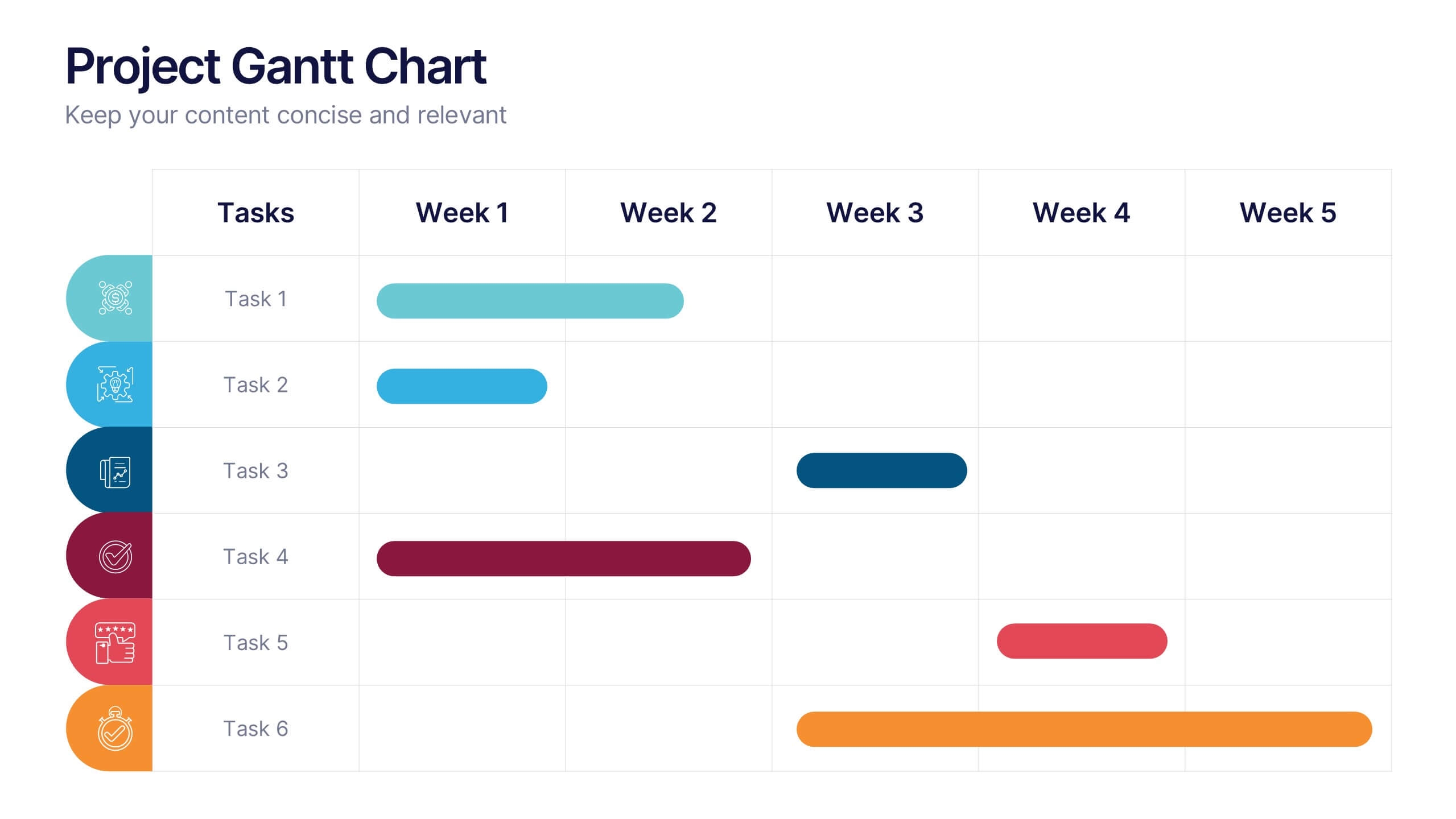Click the maroon Task 4 timeline bar

click(563, 559)
